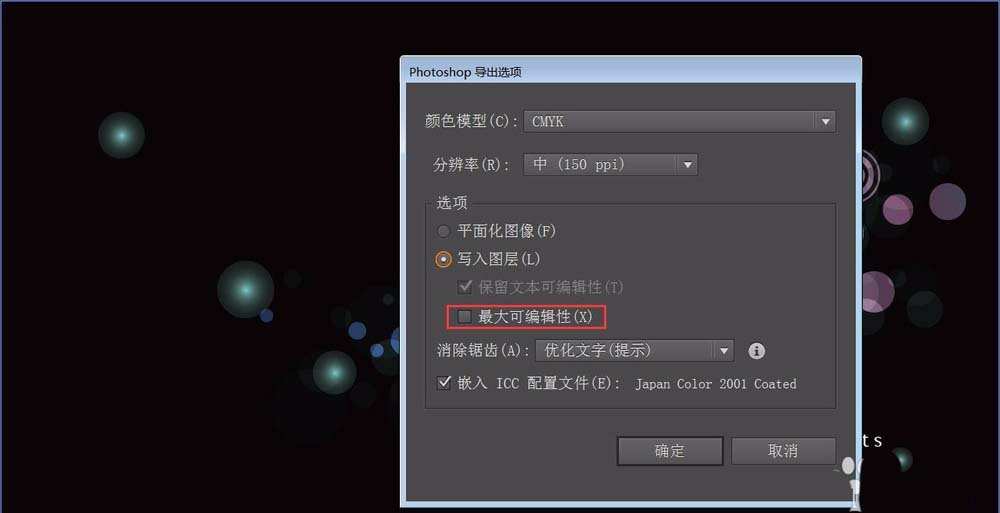This screenshot has height=513, width=1000.
Task: Click the 选项 group heading
Action: 452,203
